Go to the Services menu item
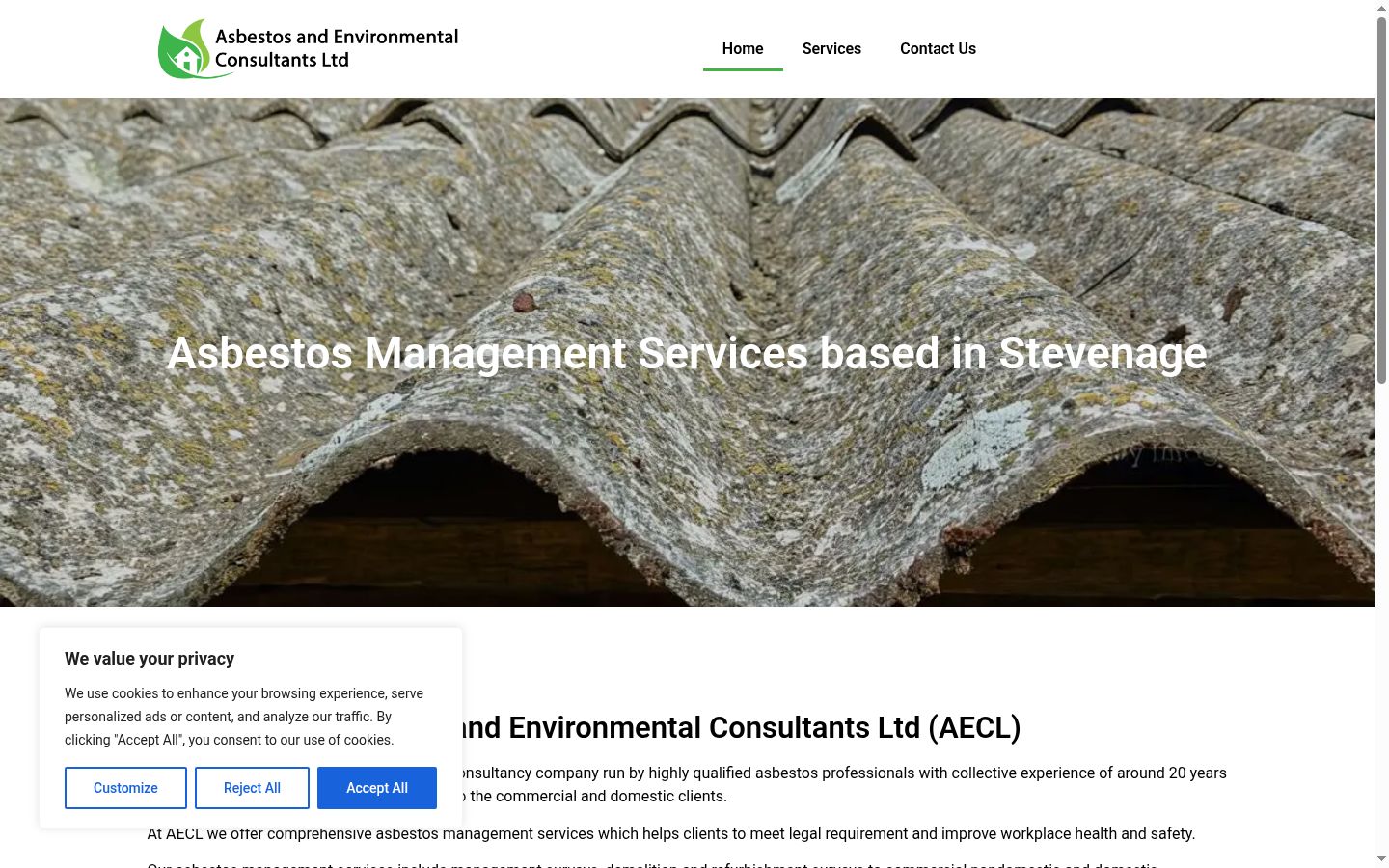Viewport: 1389px width, 868px height. point(831,48)
